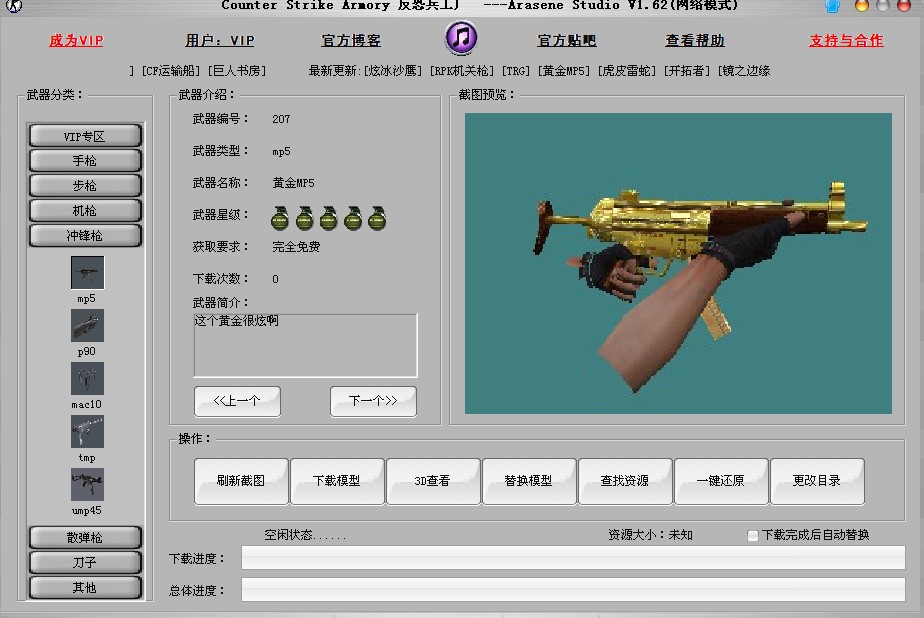Open the 手枪 weapon category

pos(85,161)
